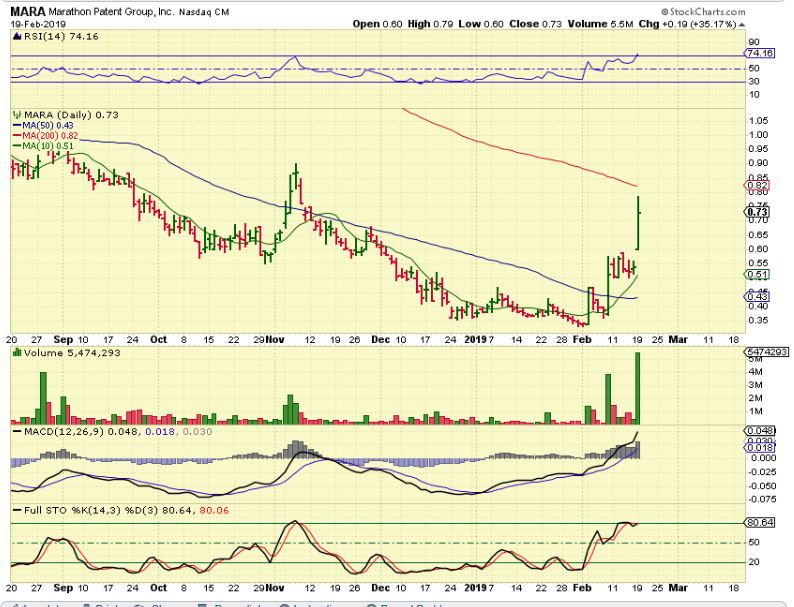Click the Full STO %K legend line
The width and height of the screenshot is (794, 607).
(x=17, y=510)
